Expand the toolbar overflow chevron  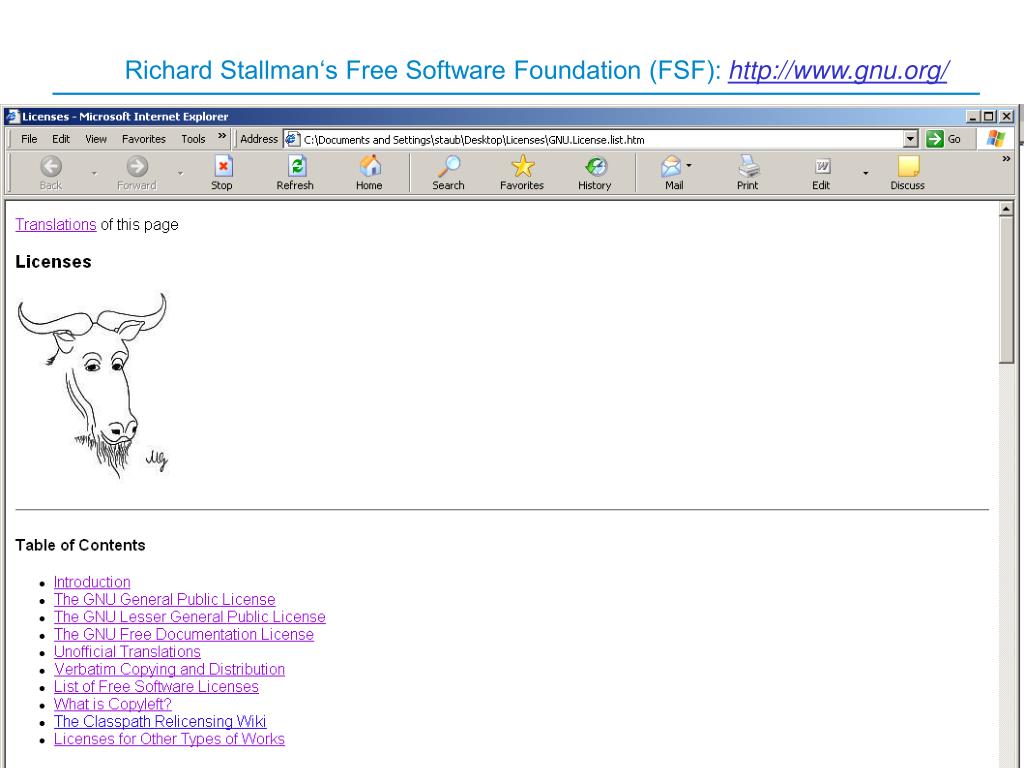[1006, 159]
